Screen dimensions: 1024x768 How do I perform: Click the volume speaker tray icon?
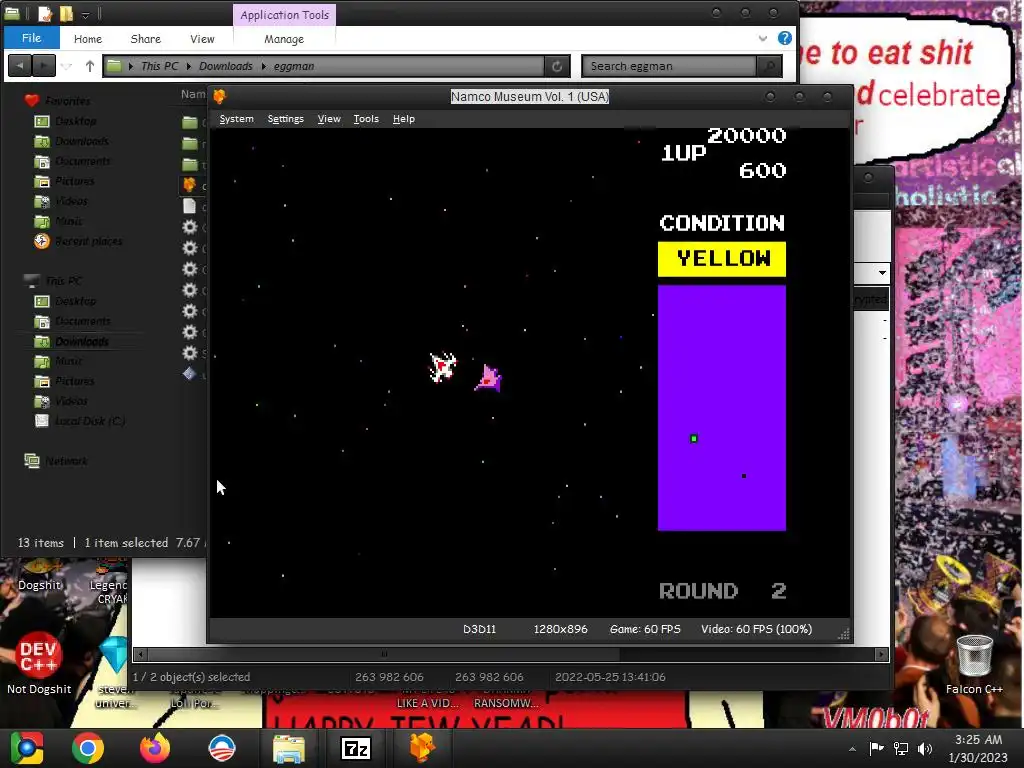(925, 748)
